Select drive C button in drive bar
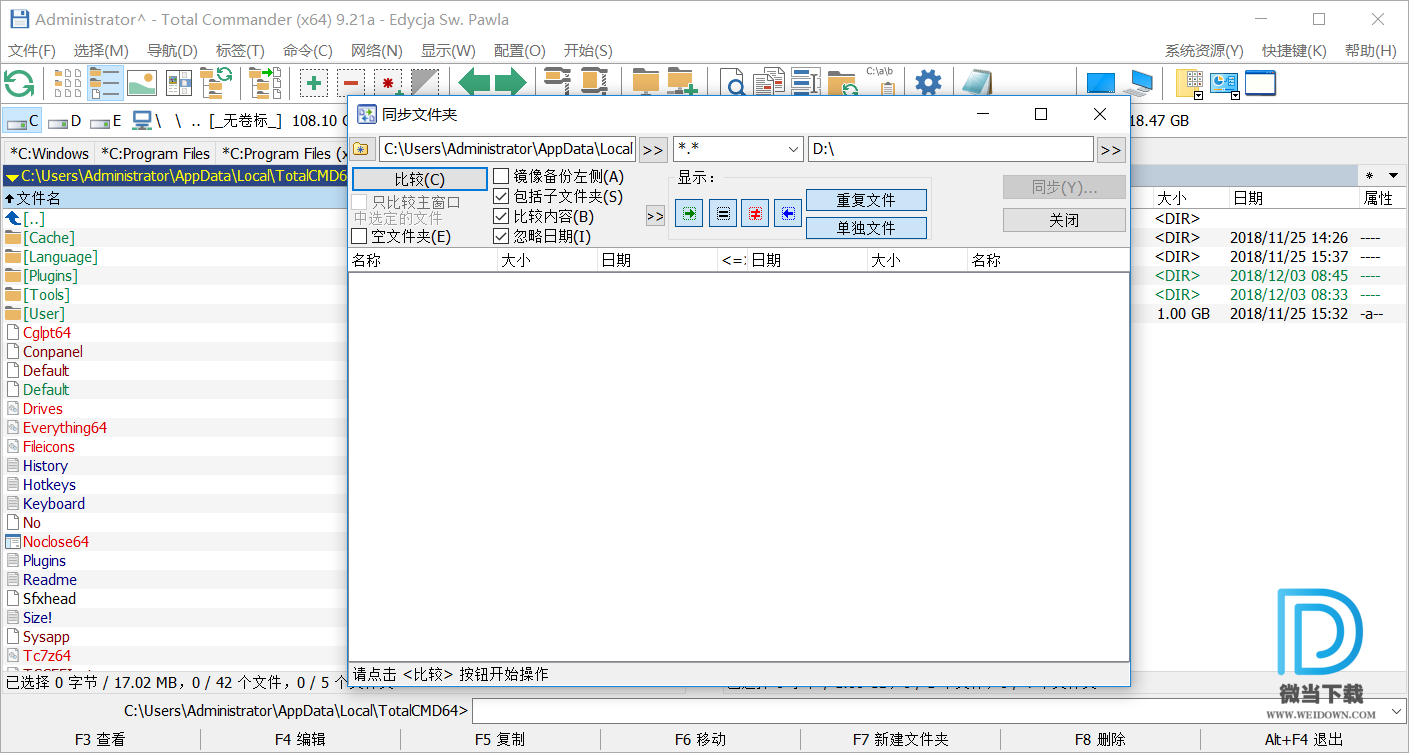 click(x=22, y=121)
